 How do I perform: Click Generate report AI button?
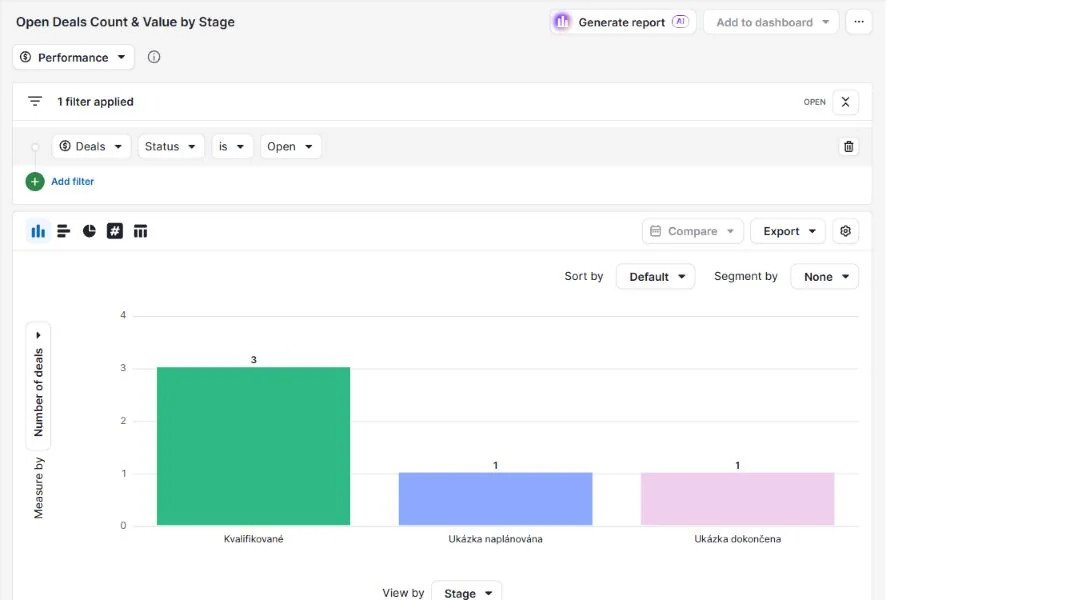click(623, 22)
